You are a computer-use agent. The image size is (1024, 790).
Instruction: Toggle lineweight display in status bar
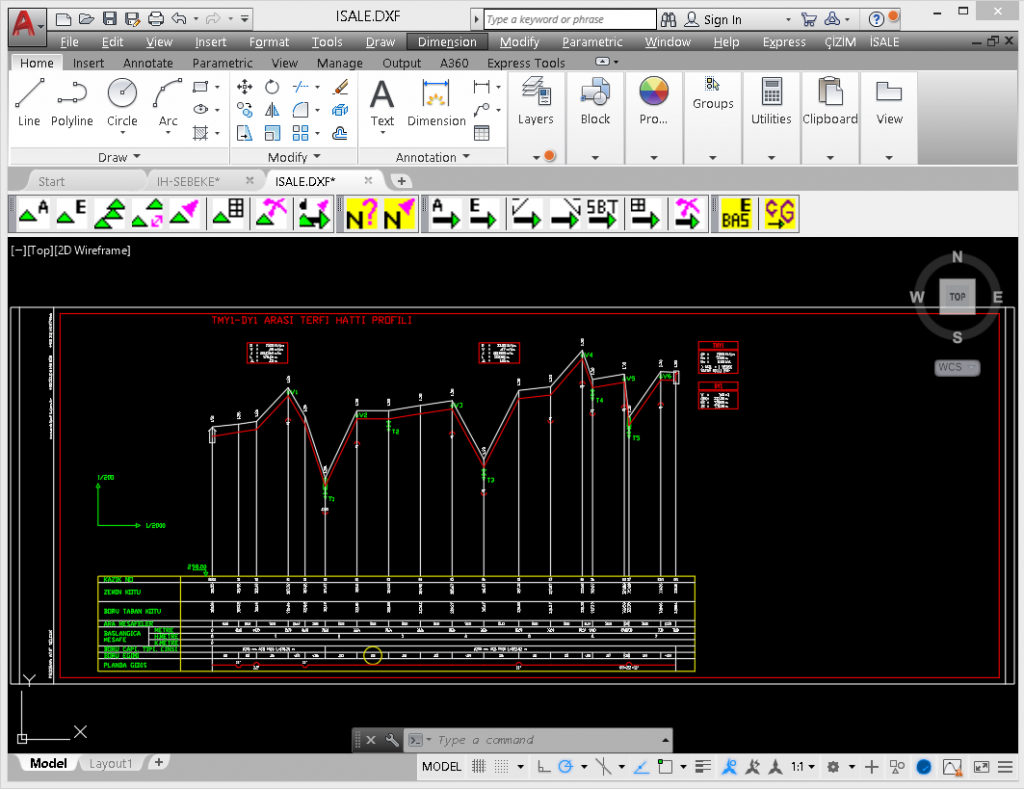[x=703, y=767]
